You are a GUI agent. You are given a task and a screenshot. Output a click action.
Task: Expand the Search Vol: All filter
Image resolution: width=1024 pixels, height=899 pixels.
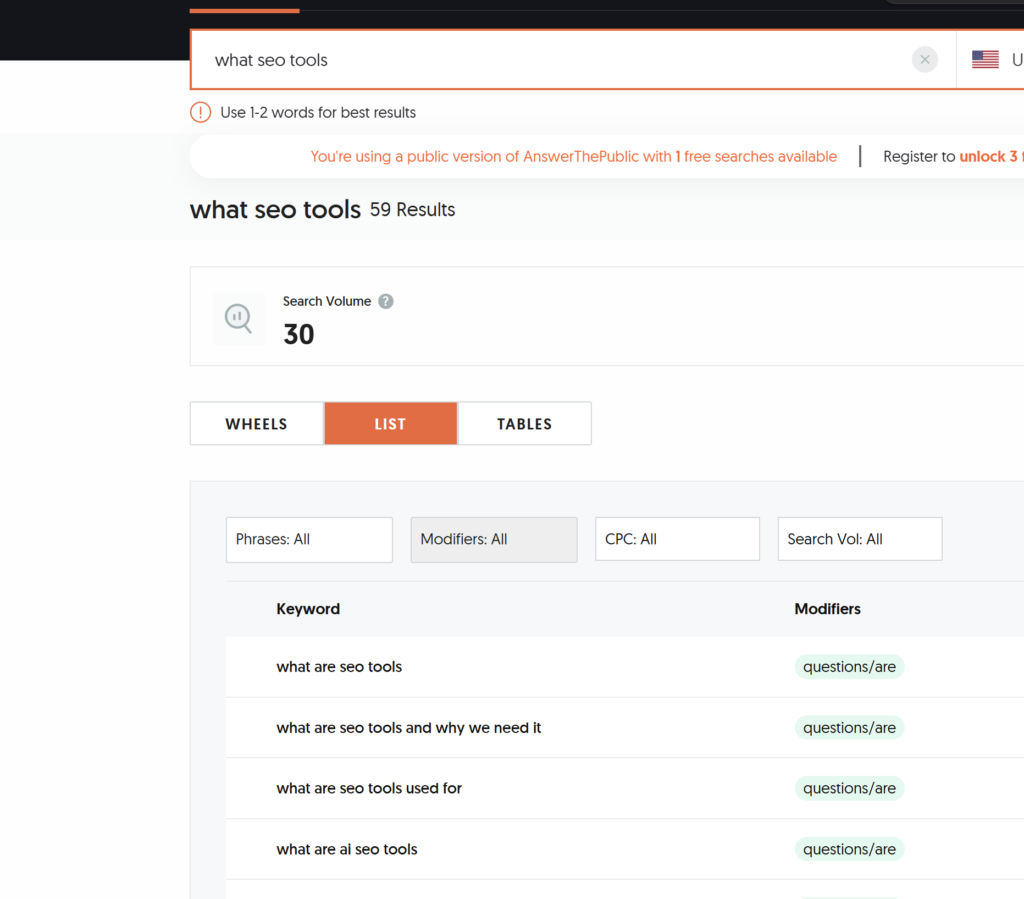(860, 539)
